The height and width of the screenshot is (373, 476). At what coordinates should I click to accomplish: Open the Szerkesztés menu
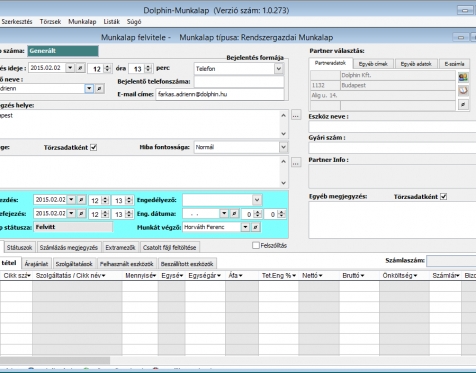click(17, 22)
